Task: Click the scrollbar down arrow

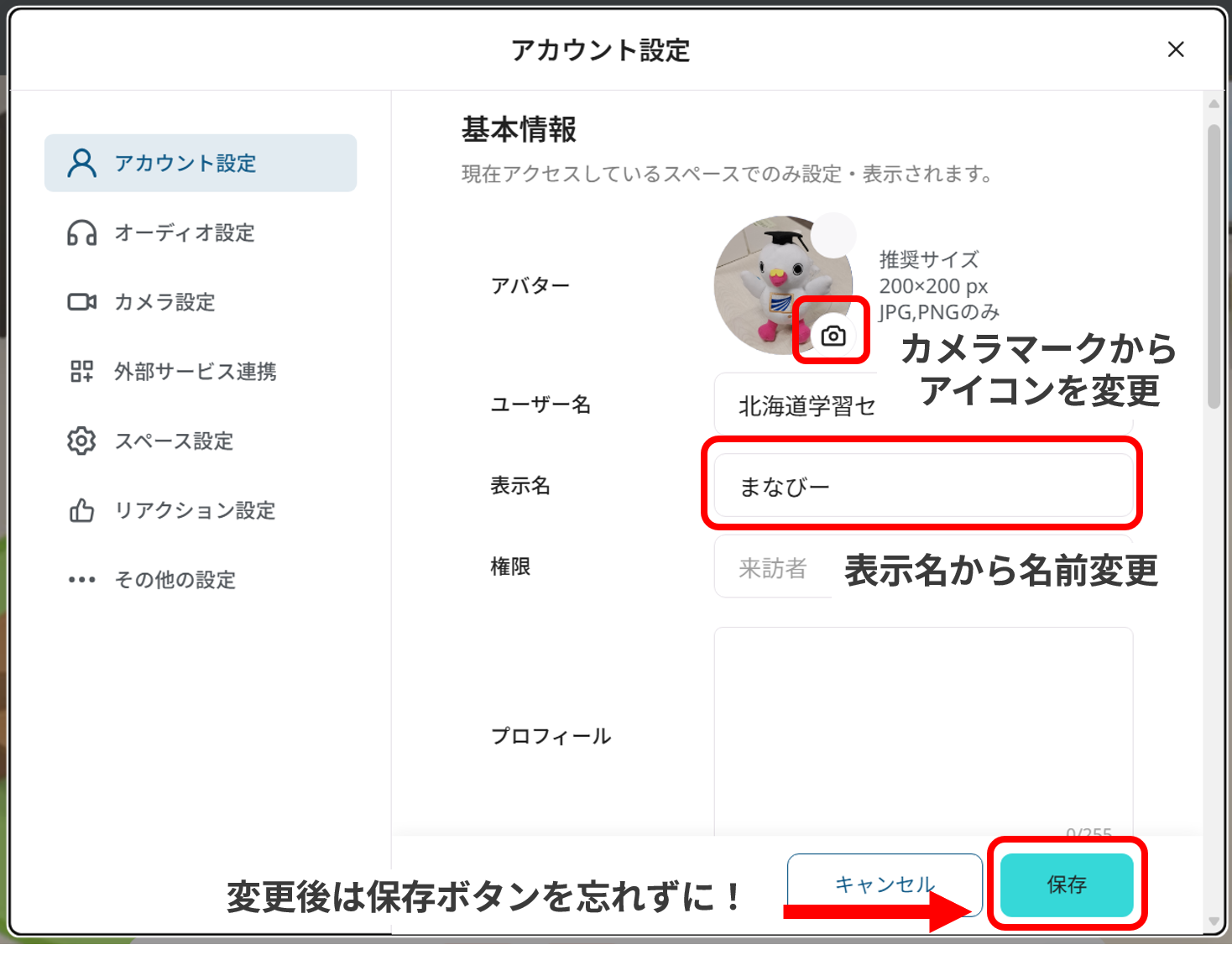Action: [x=1214, y=921]
